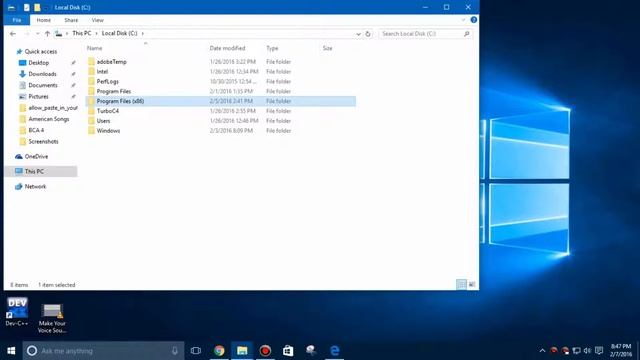Open Microsoft Edge from taskbar

335,351
